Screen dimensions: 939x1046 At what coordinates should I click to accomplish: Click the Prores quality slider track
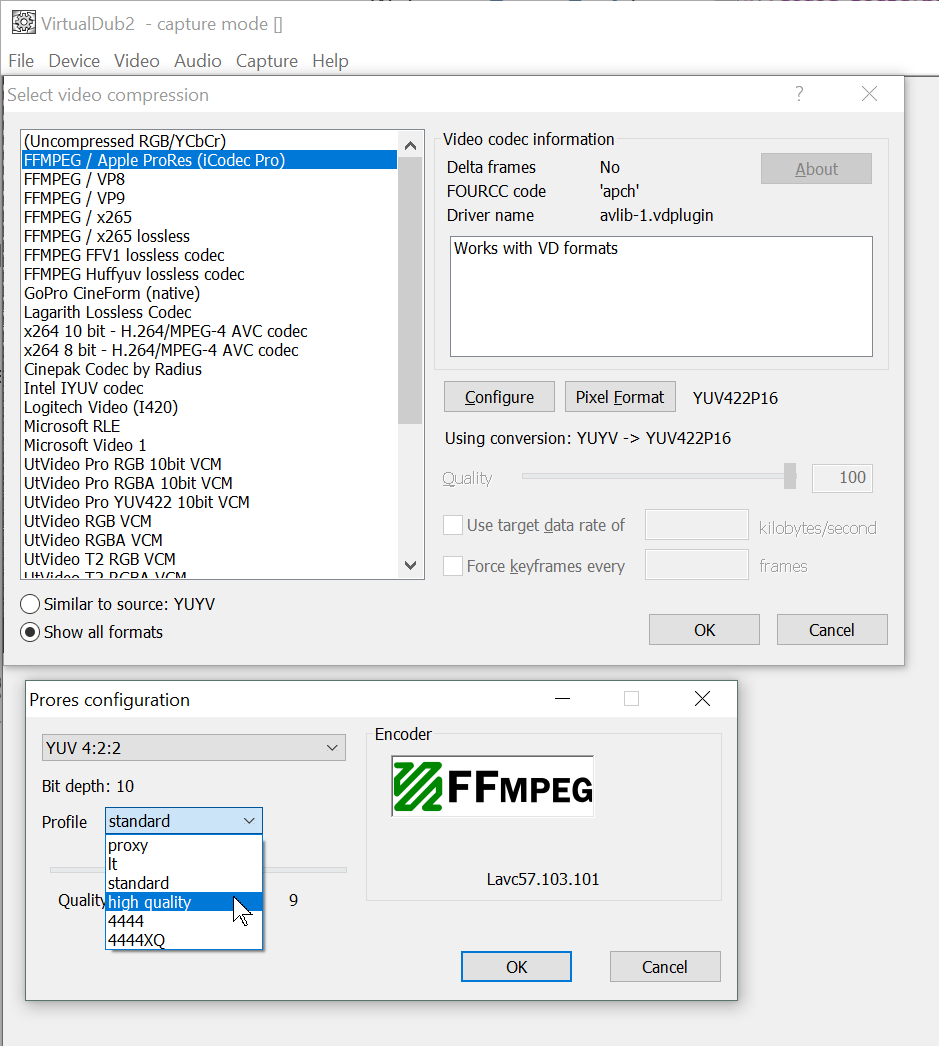tap(307, 870)
